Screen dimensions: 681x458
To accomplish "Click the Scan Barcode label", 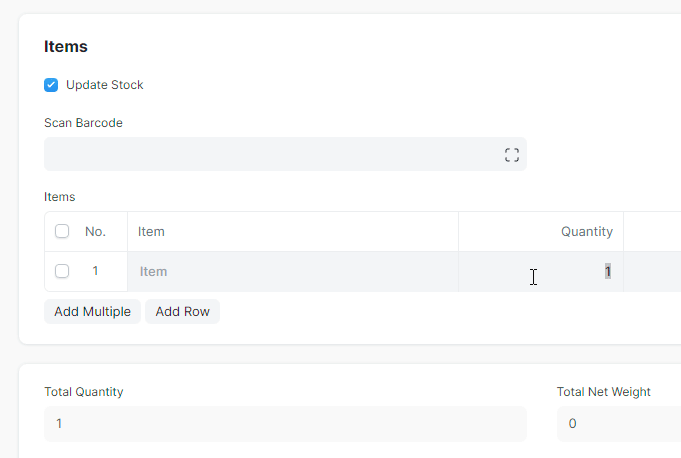I will (x=83, y=123).
